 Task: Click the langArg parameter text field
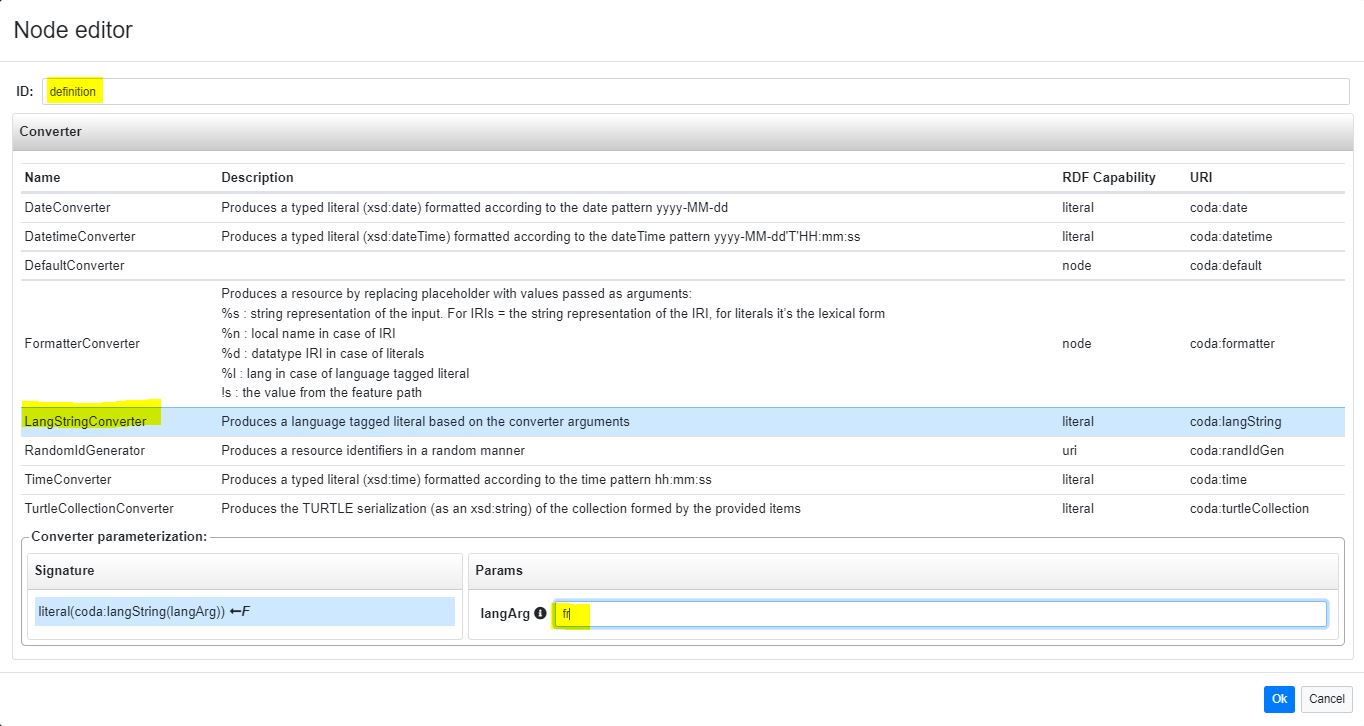(940, 614)
